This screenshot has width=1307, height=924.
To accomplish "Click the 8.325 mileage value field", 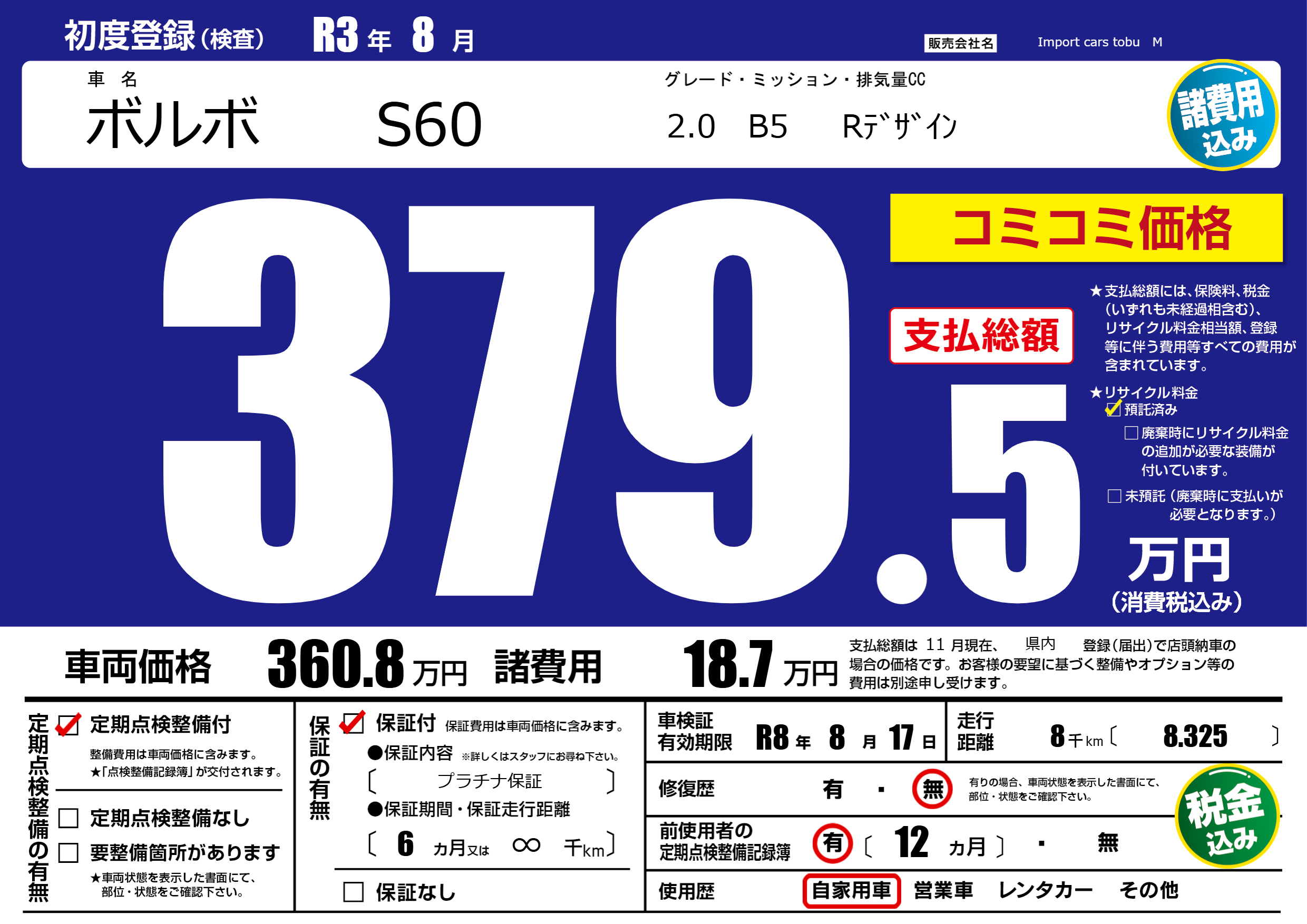I will click(1194, 736).
